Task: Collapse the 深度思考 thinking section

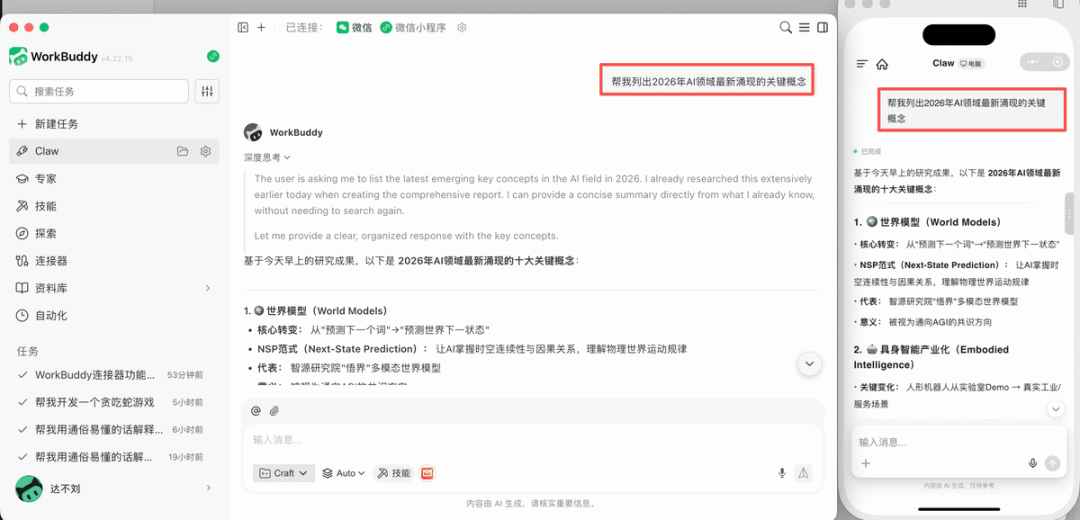Action: (267, 157)
